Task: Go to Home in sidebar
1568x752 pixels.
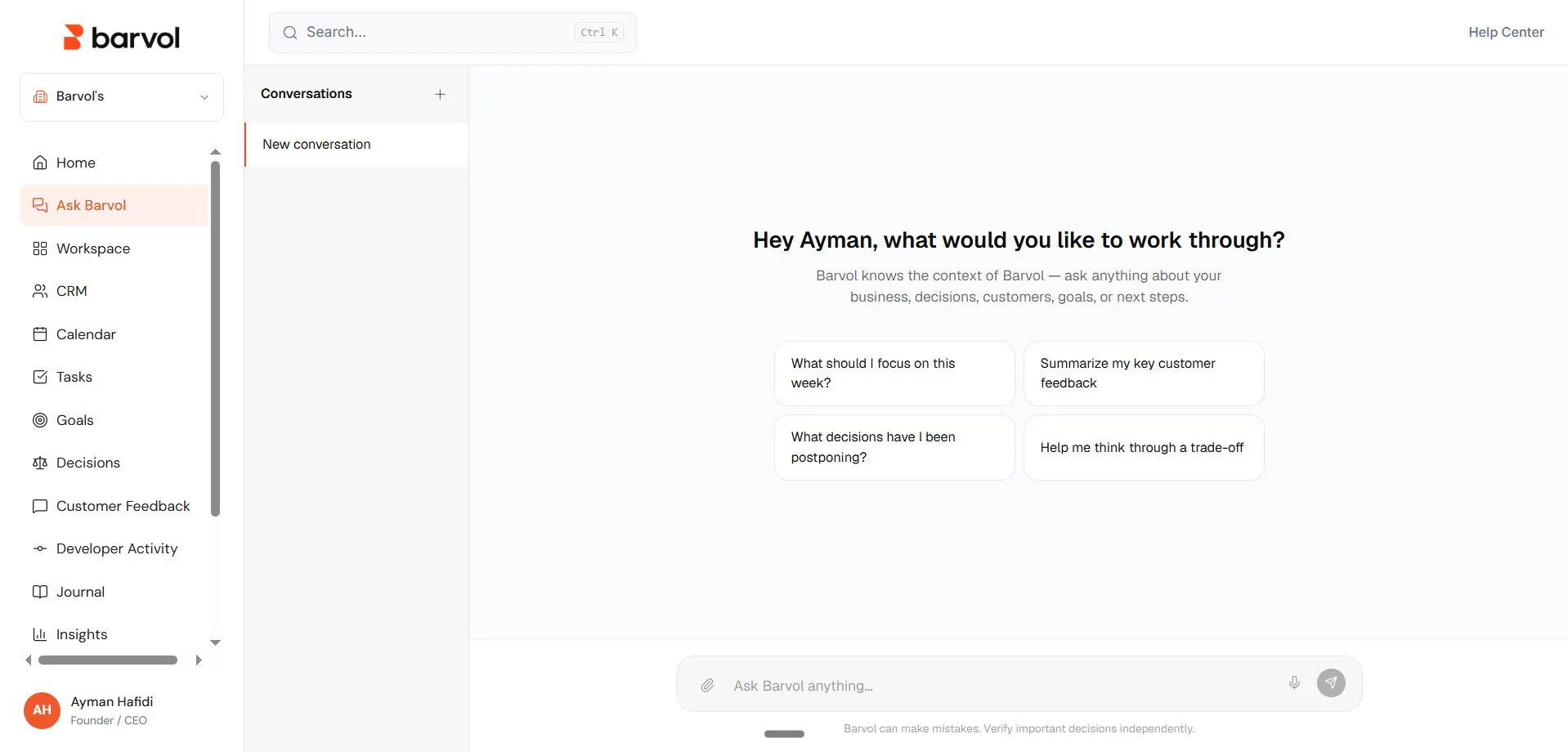Action: [114, 163]
